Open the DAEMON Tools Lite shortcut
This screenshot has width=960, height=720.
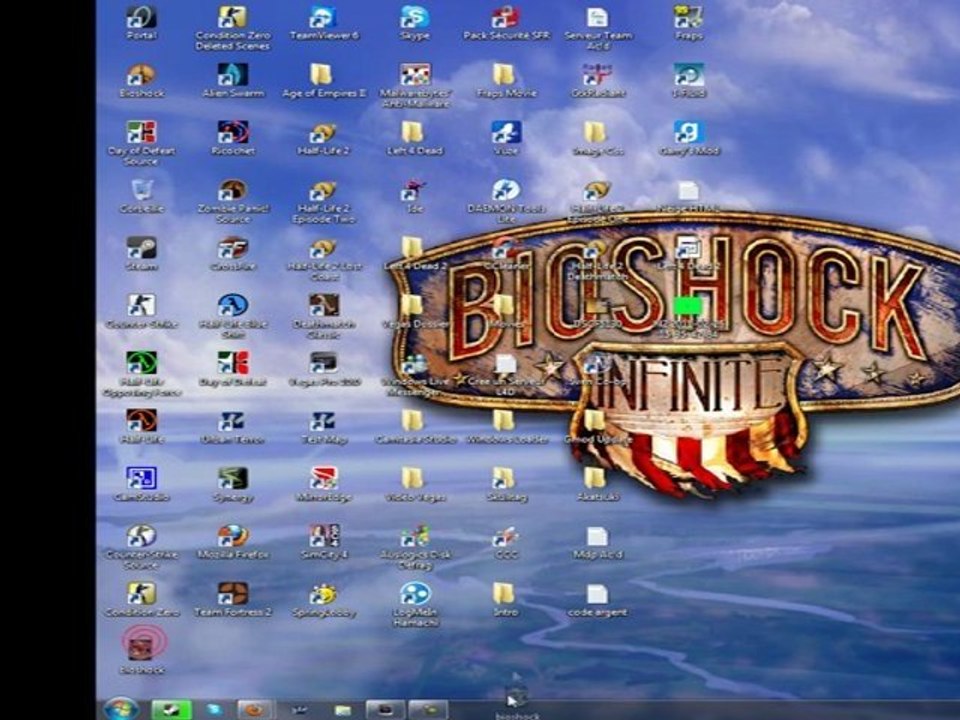(x=506, y=201)
